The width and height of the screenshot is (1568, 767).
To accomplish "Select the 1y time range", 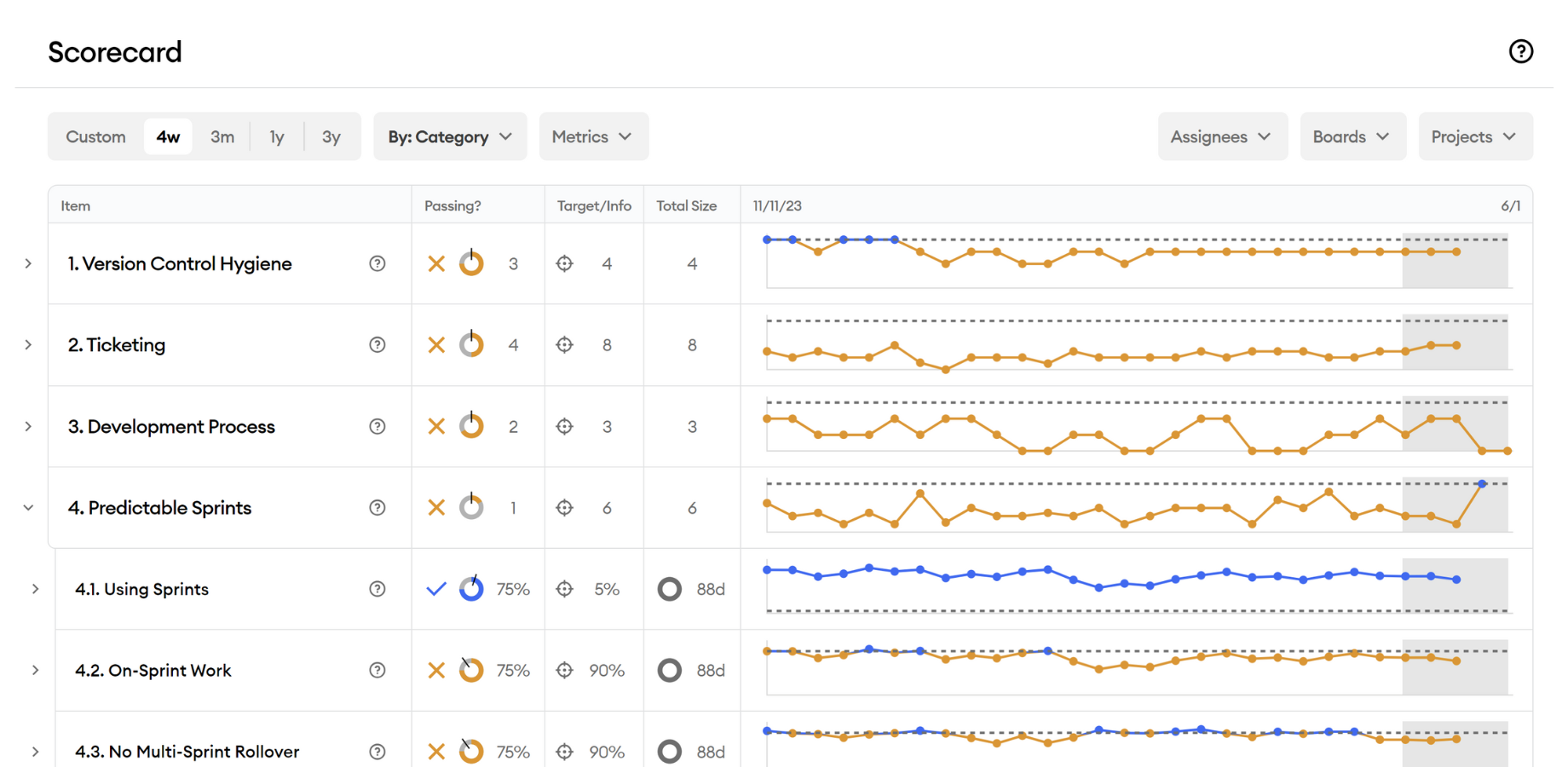I will [277, 136].
